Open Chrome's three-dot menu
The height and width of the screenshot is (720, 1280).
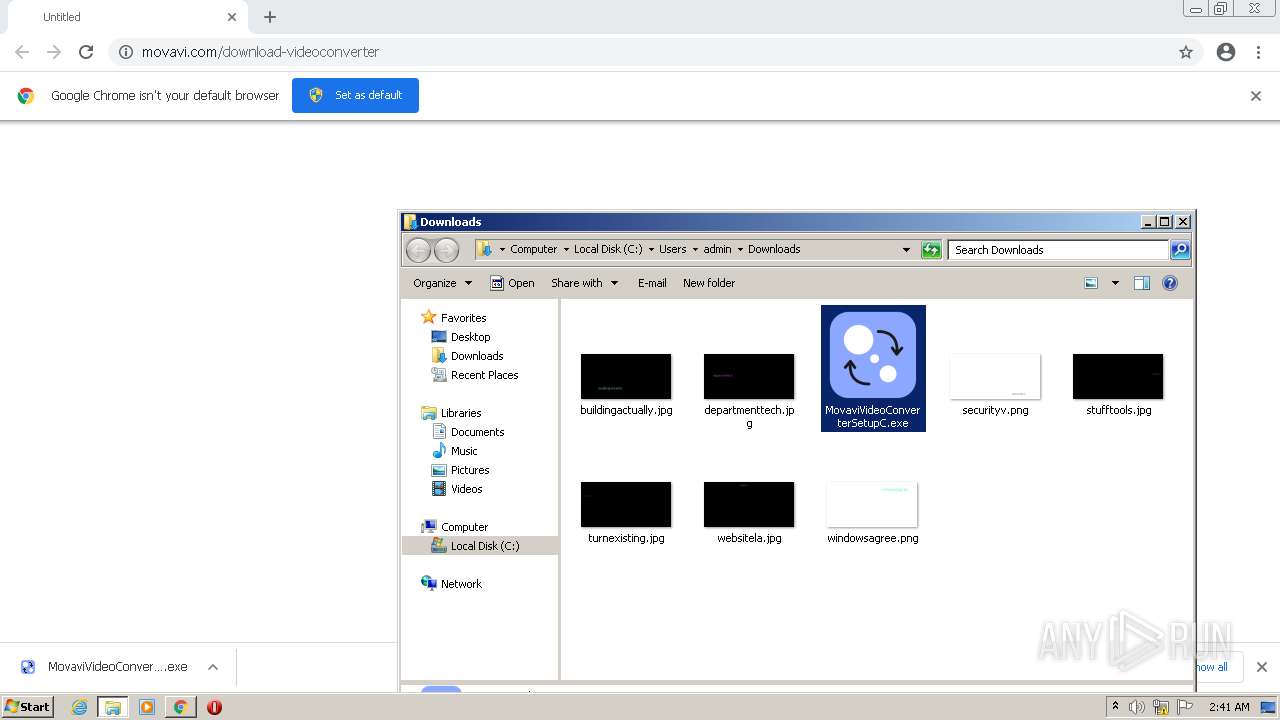[x=1259, y=52]
